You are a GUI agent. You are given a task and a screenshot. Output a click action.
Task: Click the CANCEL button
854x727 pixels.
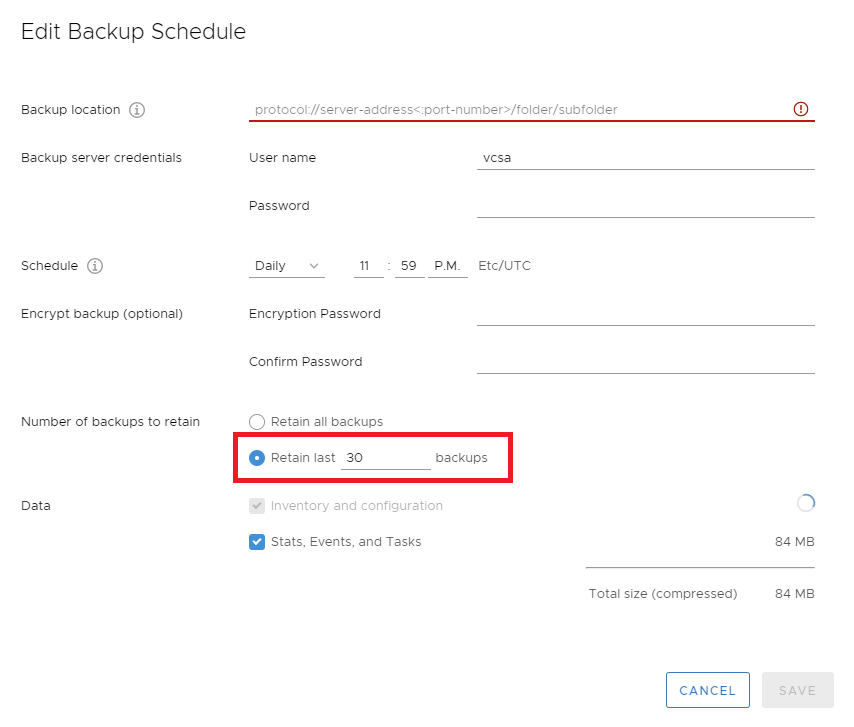[707, 690]
